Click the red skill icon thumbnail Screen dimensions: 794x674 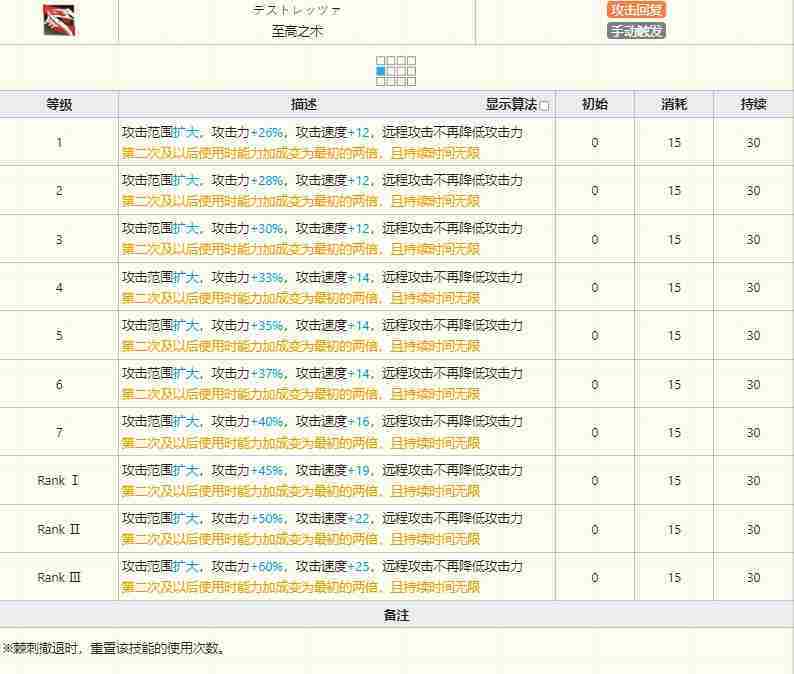(59, 20)
